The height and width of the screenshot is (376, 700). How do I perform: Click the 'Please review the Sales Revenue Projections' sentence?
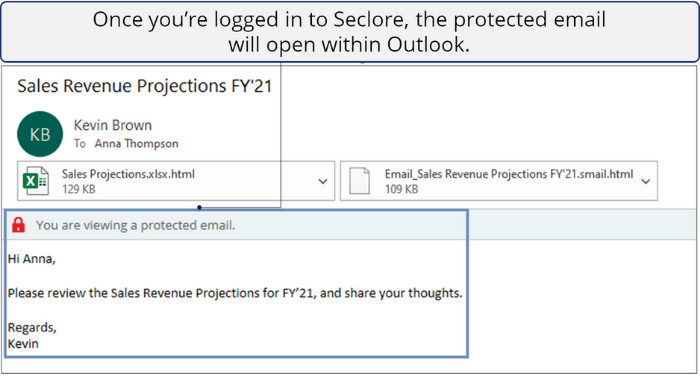click(235, 293)
